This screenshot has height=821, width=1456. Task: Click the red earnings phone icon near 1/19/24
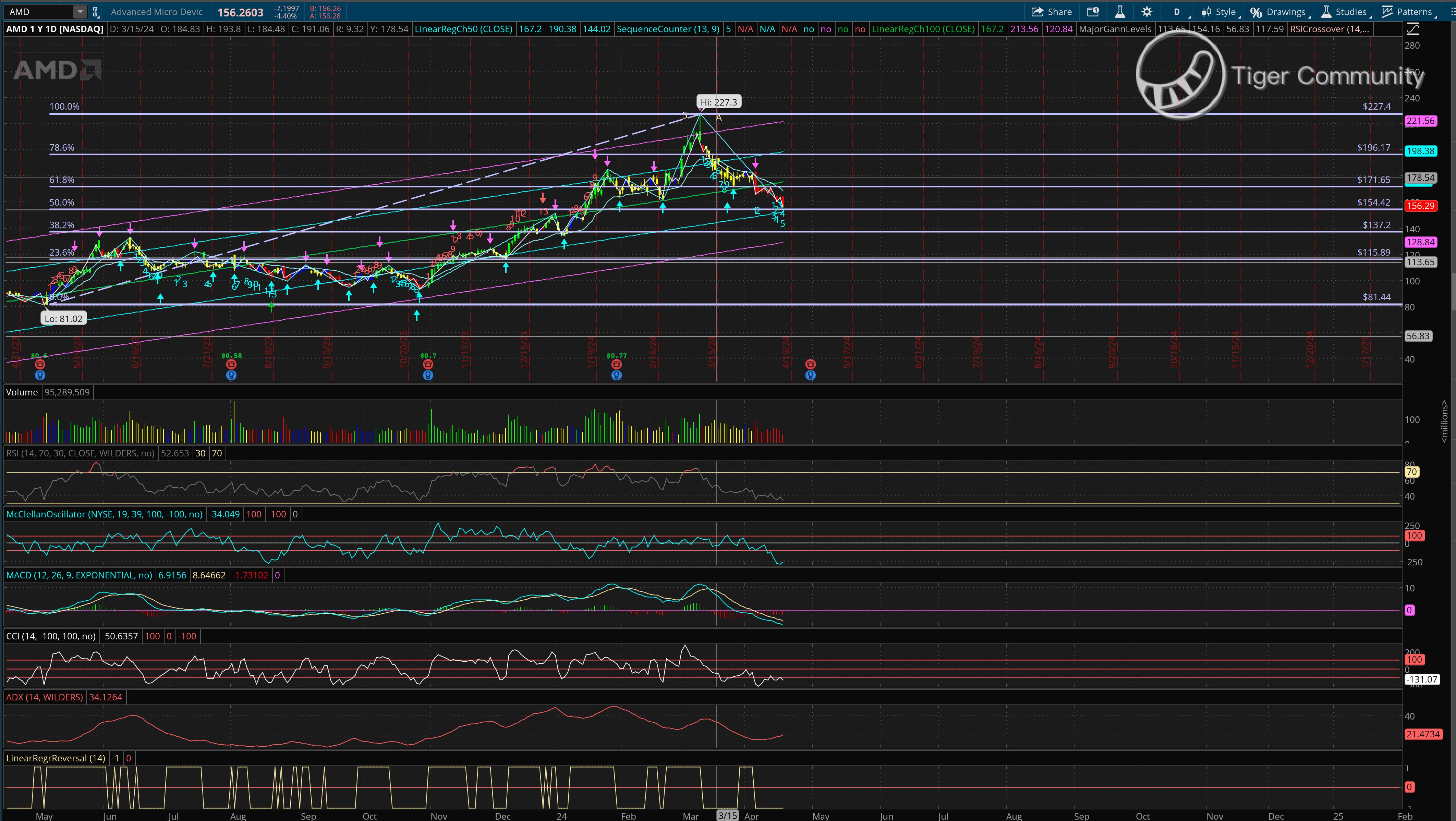coord(617,365)
